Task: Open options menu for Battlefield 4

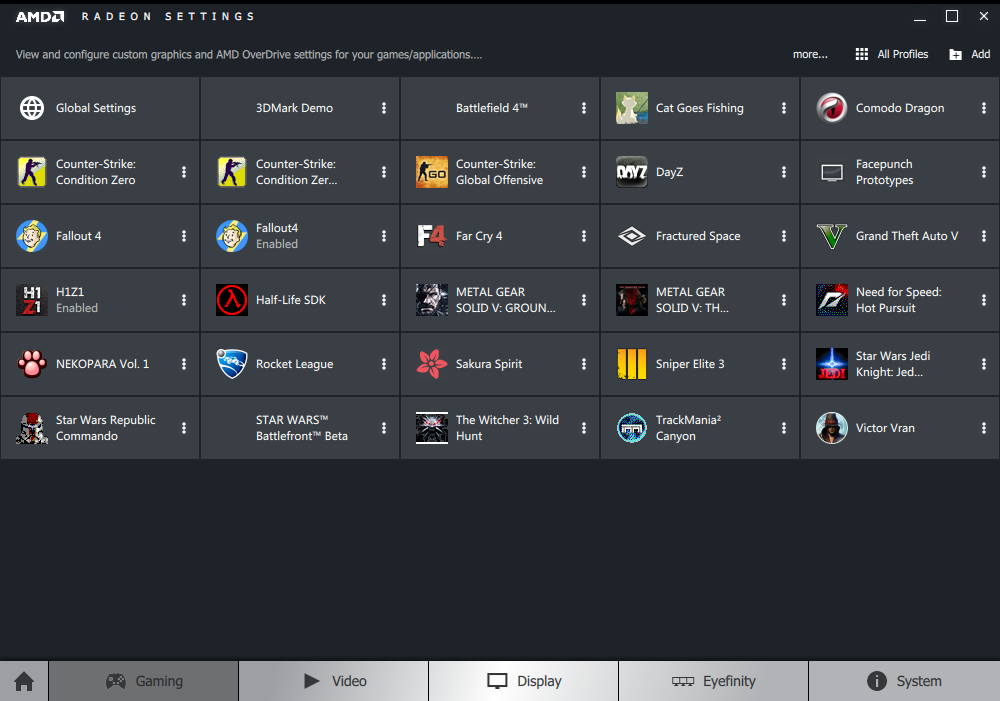Action: pos(584,108)
